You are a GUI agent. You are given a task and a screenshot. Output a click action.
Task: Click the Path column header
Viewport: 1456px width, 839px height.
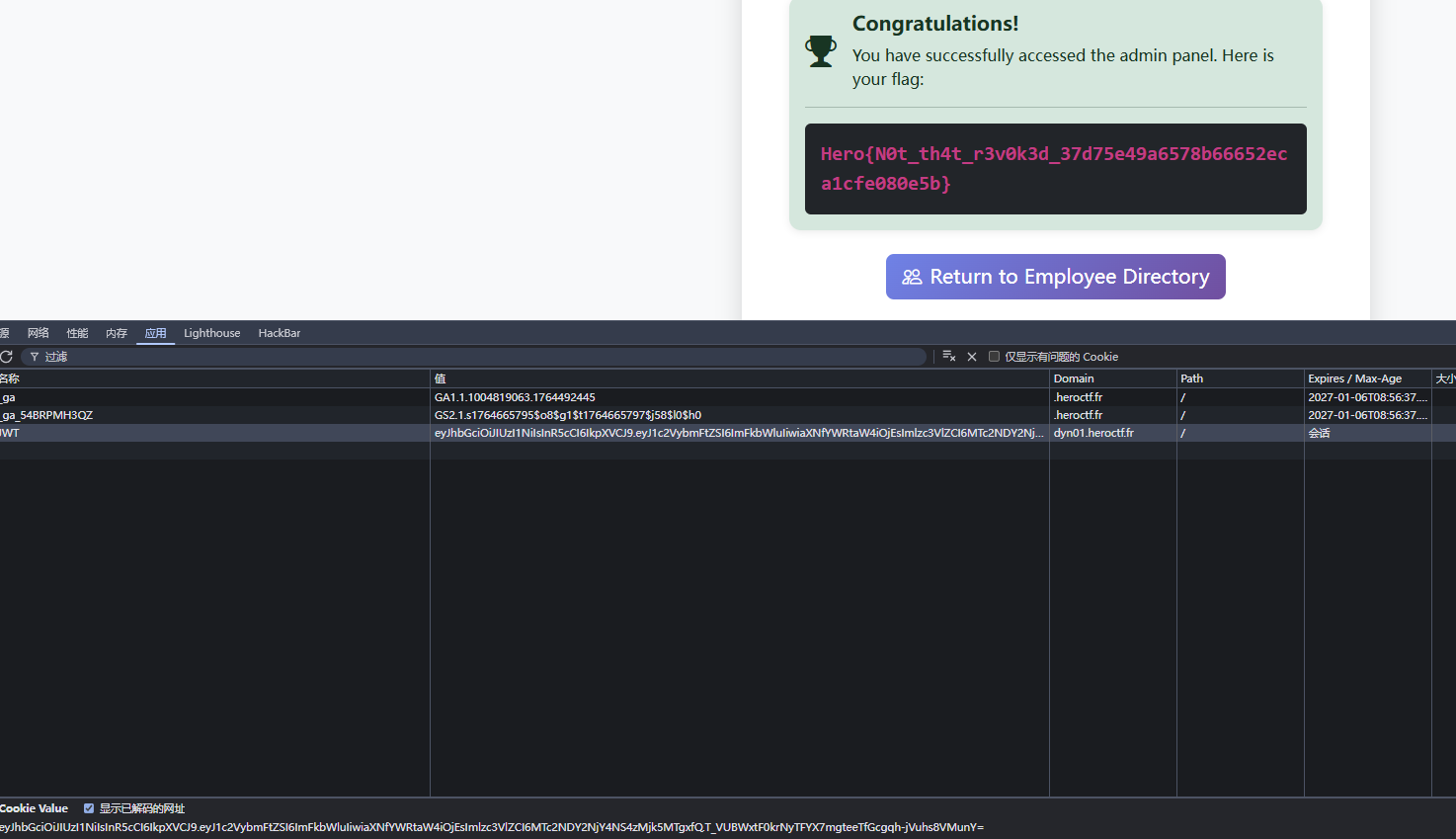(x=1192, y=378)
